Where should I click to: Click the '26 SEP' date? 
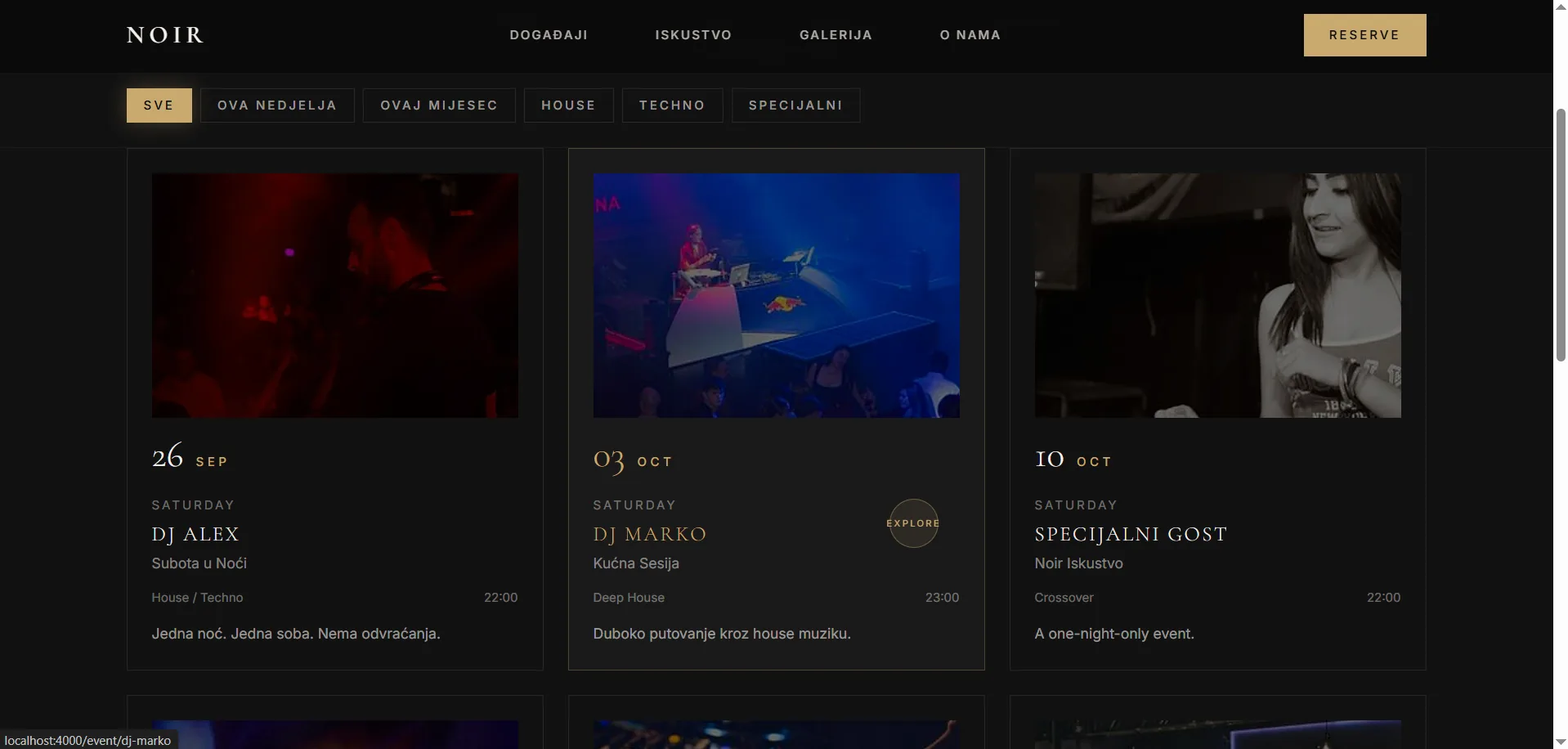point(190,457)
